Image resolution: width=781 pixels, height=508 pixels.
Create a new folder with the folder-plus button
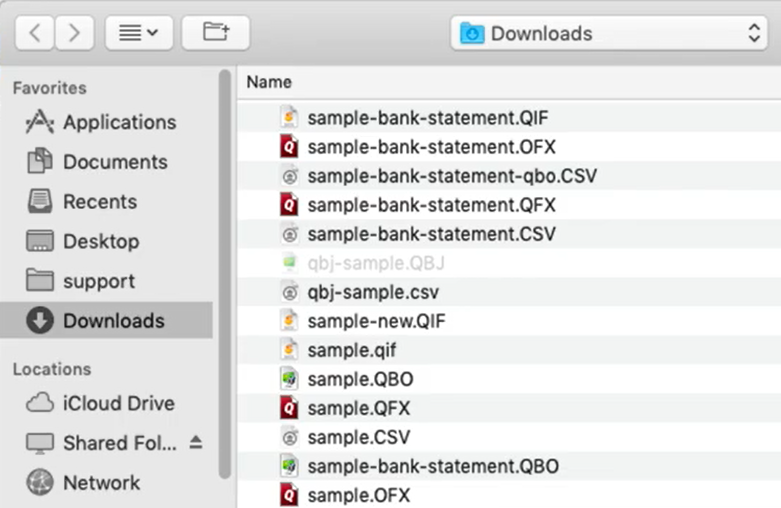(x=216, y=33)
